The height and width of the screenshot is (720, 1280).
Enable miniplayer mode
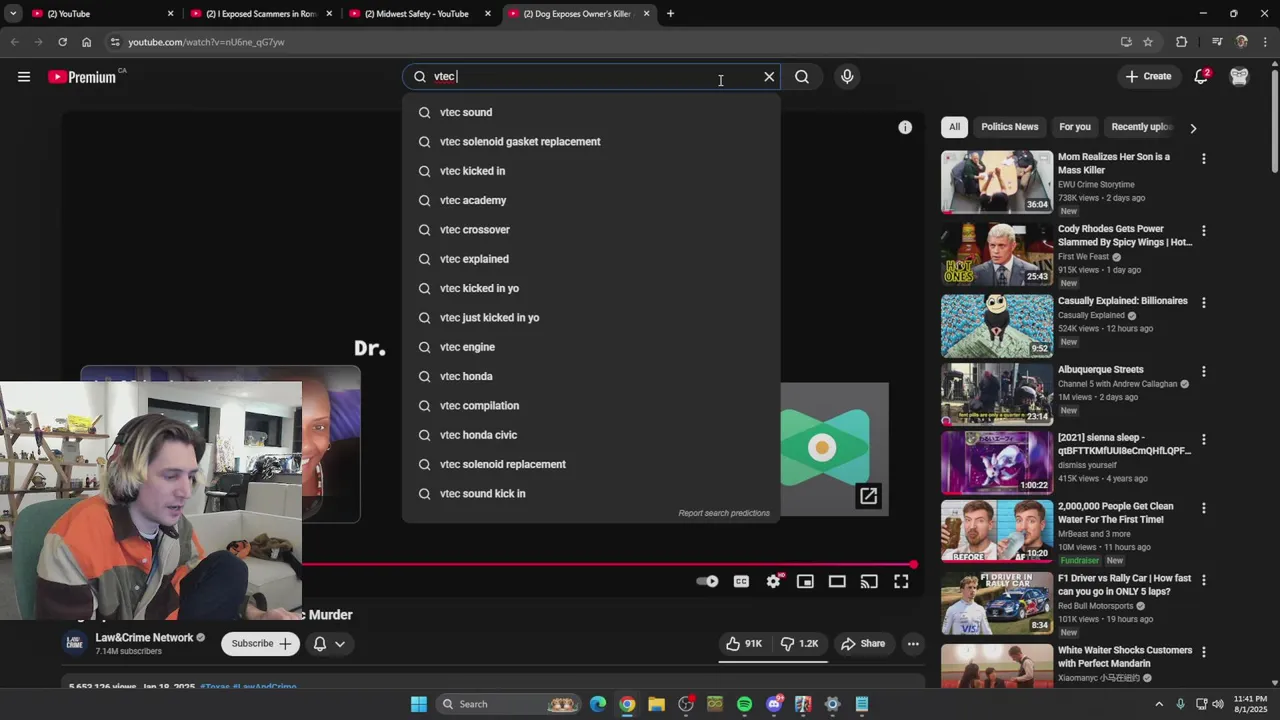805,582
